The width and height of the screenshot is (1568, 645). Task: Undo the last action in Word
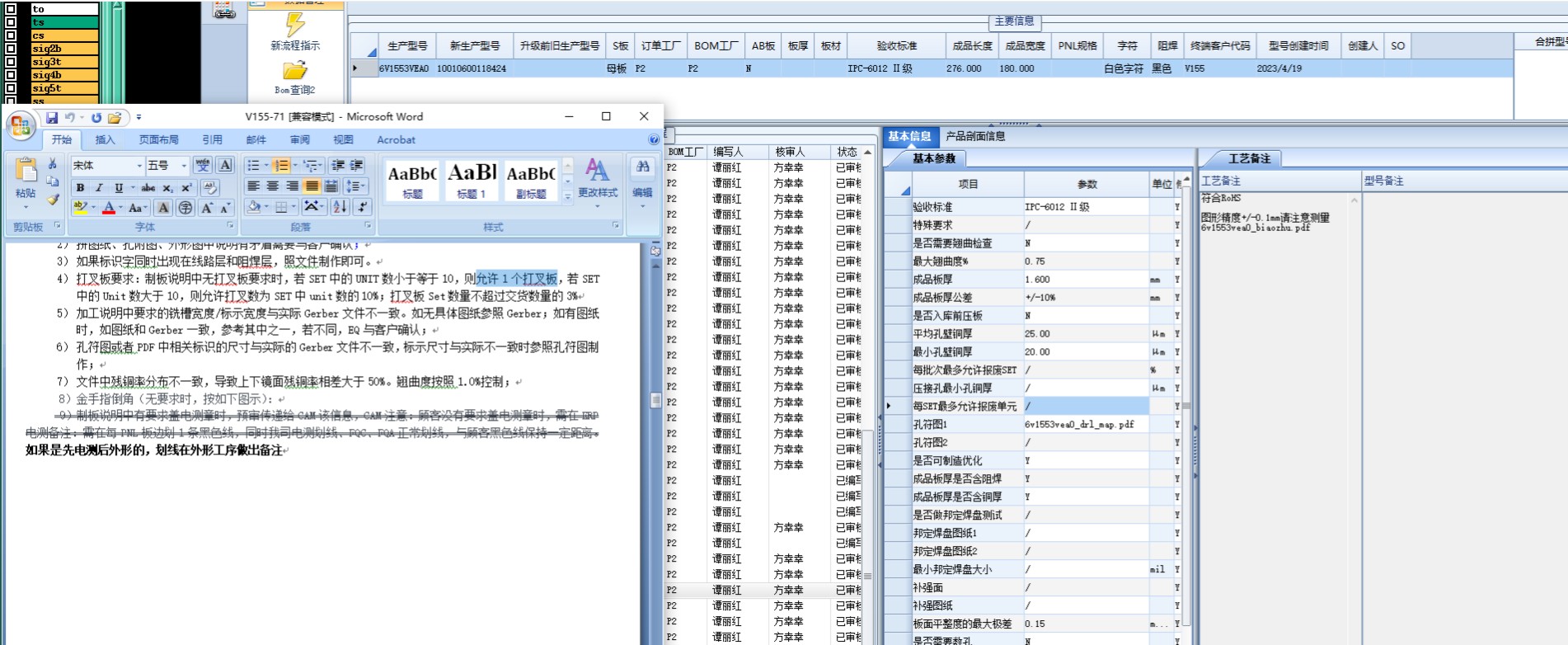tap(70, 117)
